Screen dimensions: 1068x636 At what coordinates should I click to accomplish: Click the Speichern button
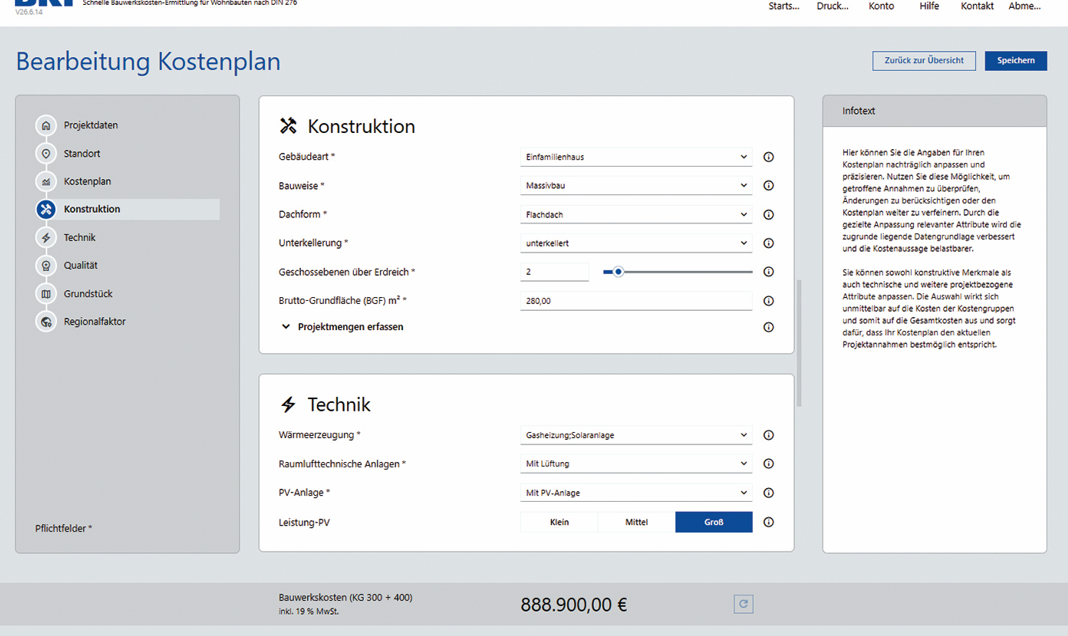click(x=1016, y=61)
